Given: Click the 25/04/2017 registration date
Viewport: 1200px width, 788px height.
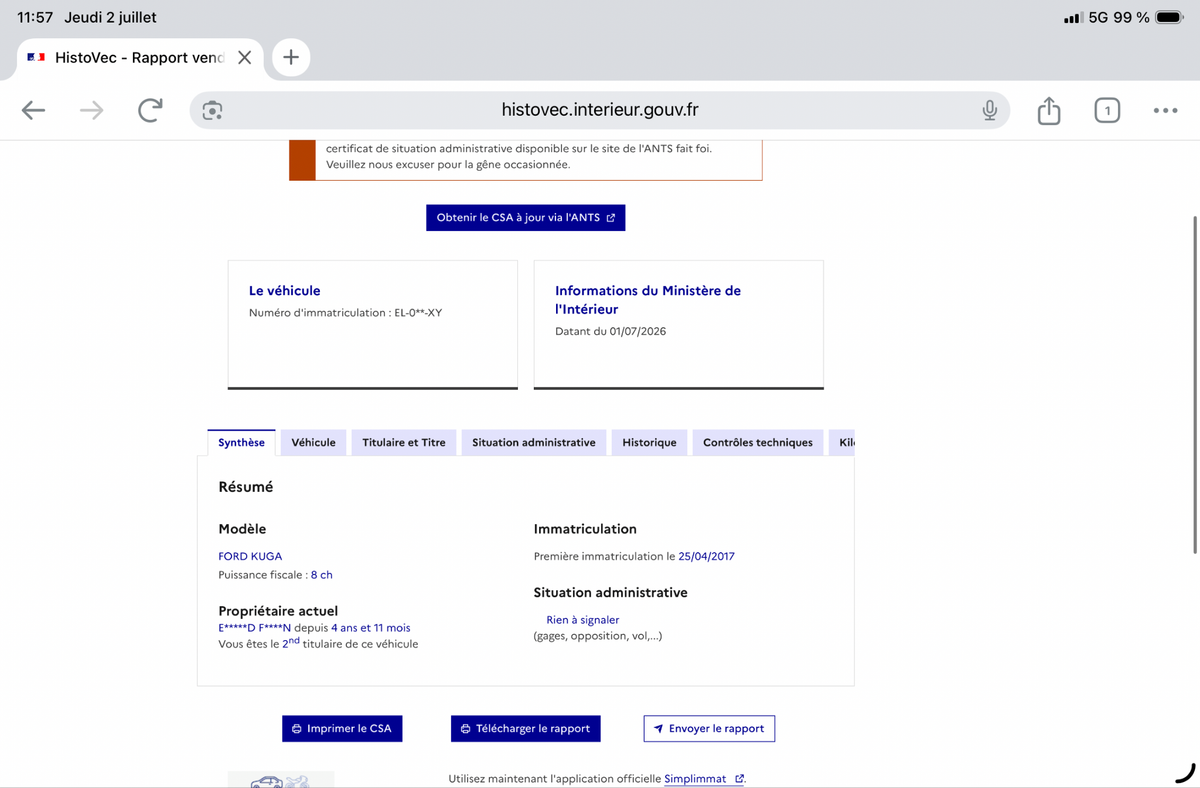Looking at the screenshot, I should 706,556.
